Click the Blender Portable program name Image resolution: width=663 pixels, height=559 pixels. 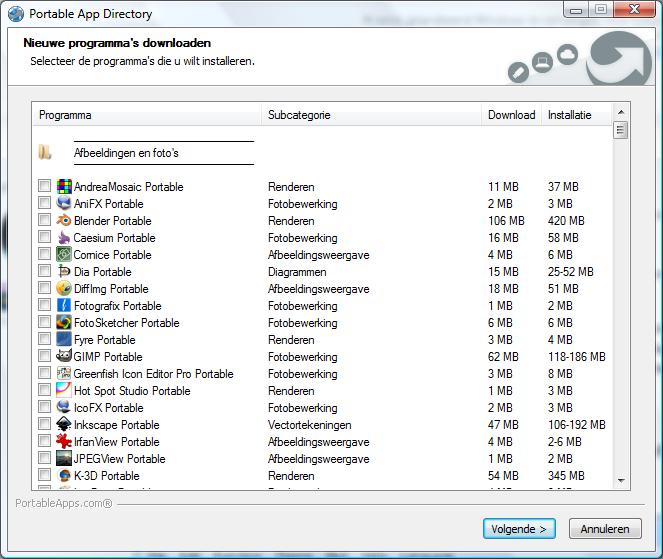pos(112,221)
